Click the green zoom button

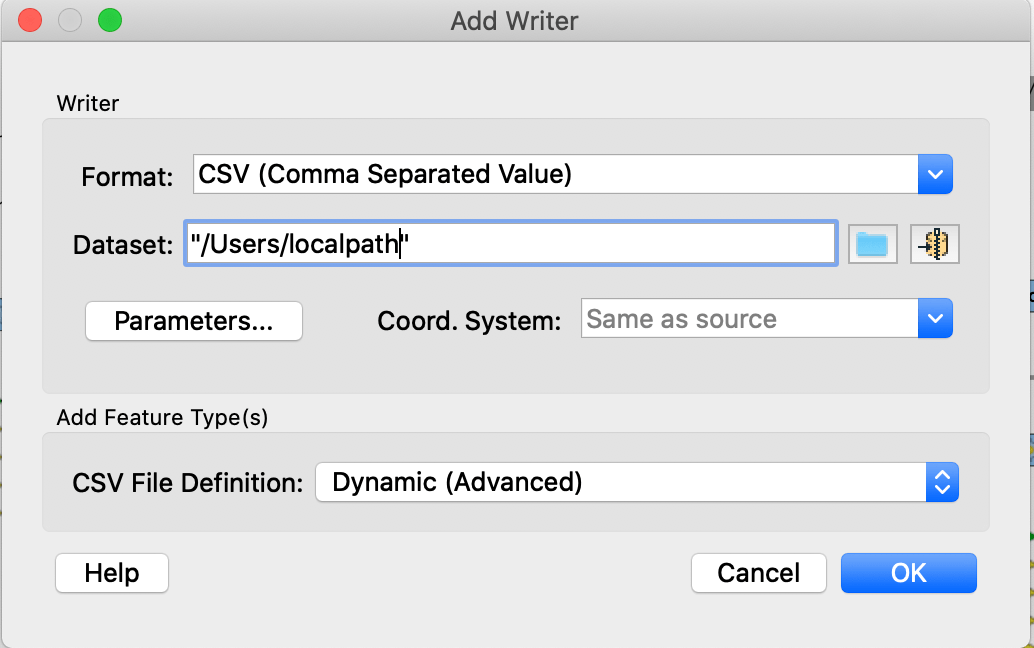click(110, 19)
